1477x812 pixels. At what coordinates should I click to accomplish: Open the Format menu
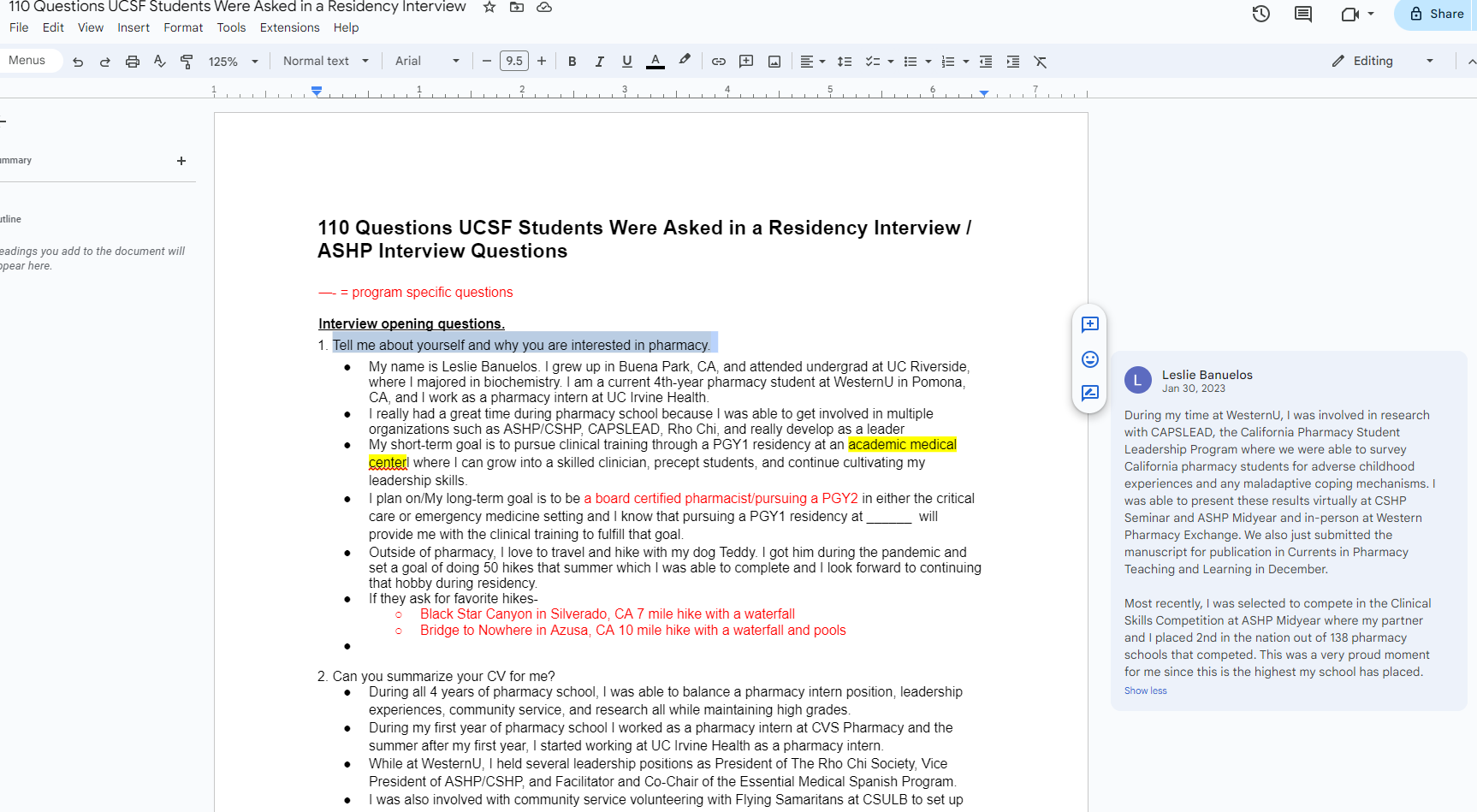pyautogui.click(x=183, y=27)
